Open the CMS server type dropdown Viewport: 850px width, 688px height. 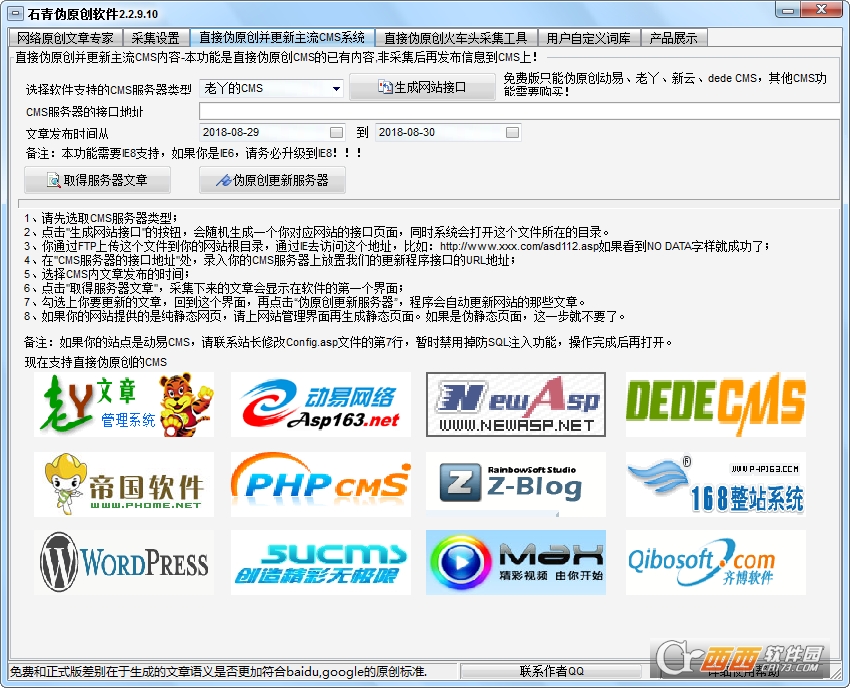(x=337, y=89)
